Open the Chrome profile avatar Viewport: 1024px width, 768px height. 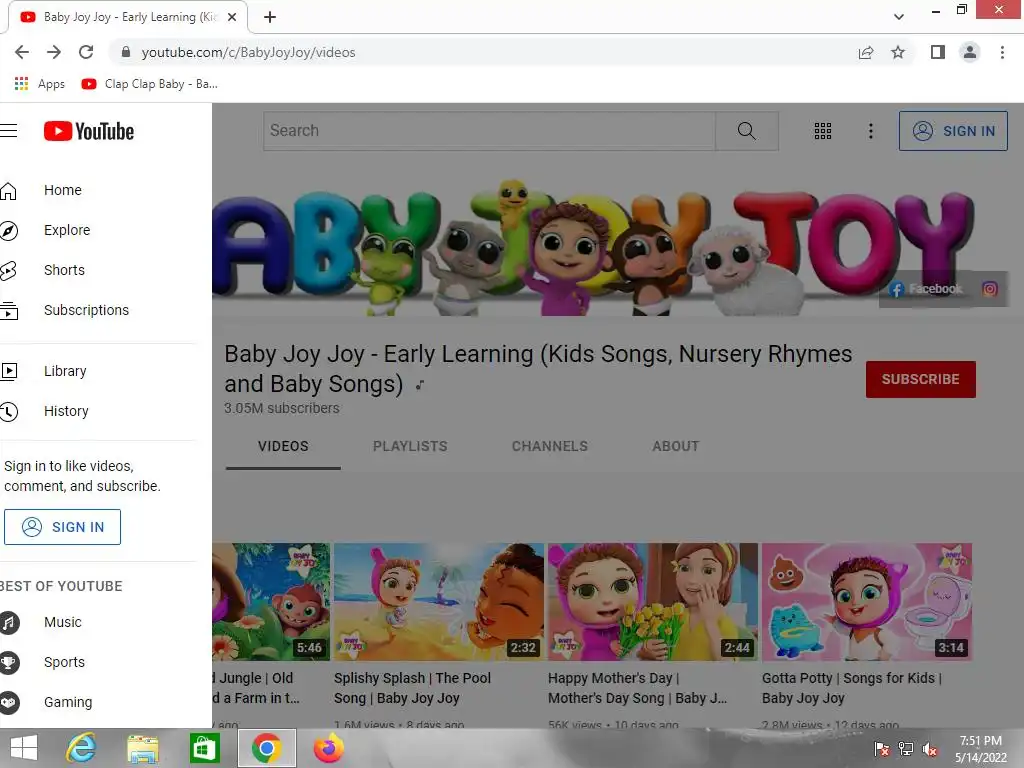(x=970, y=52)
